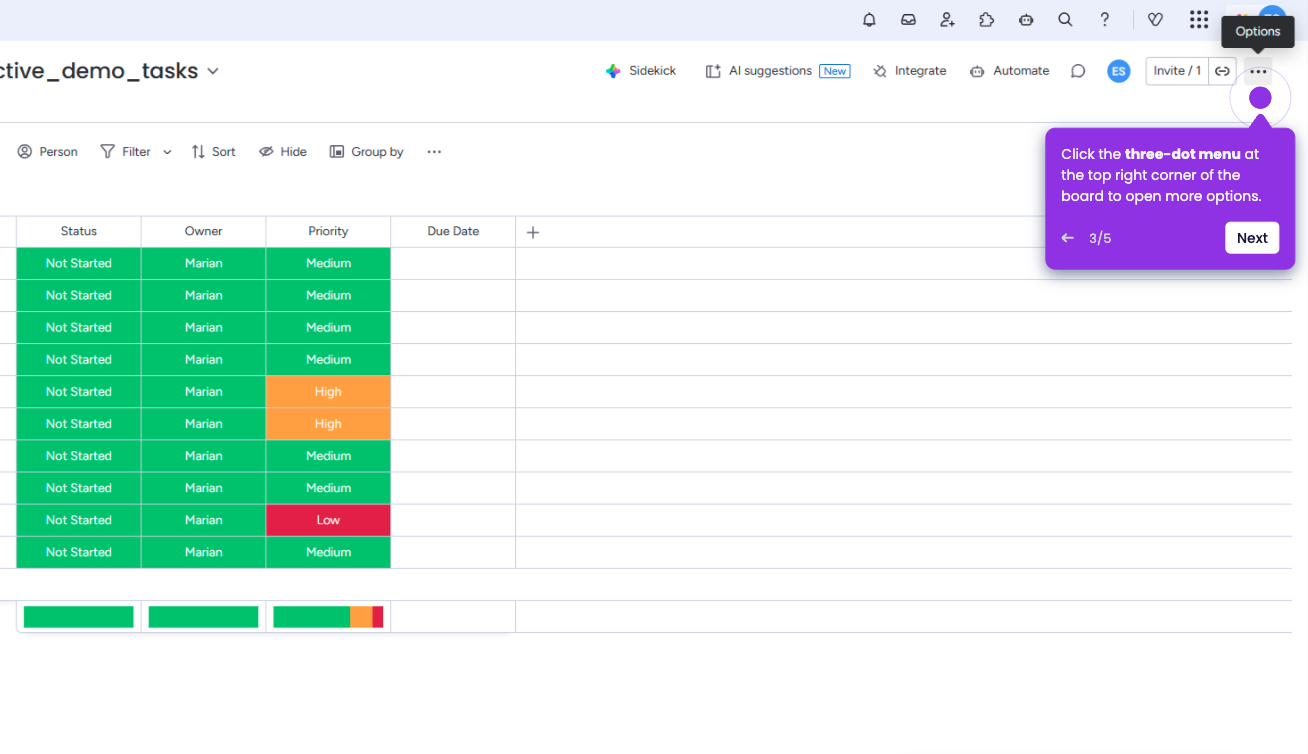Click the invite members icon in top bar
Screen dimensions: 1308x754
pyautogui.click(x=947, y=19)
